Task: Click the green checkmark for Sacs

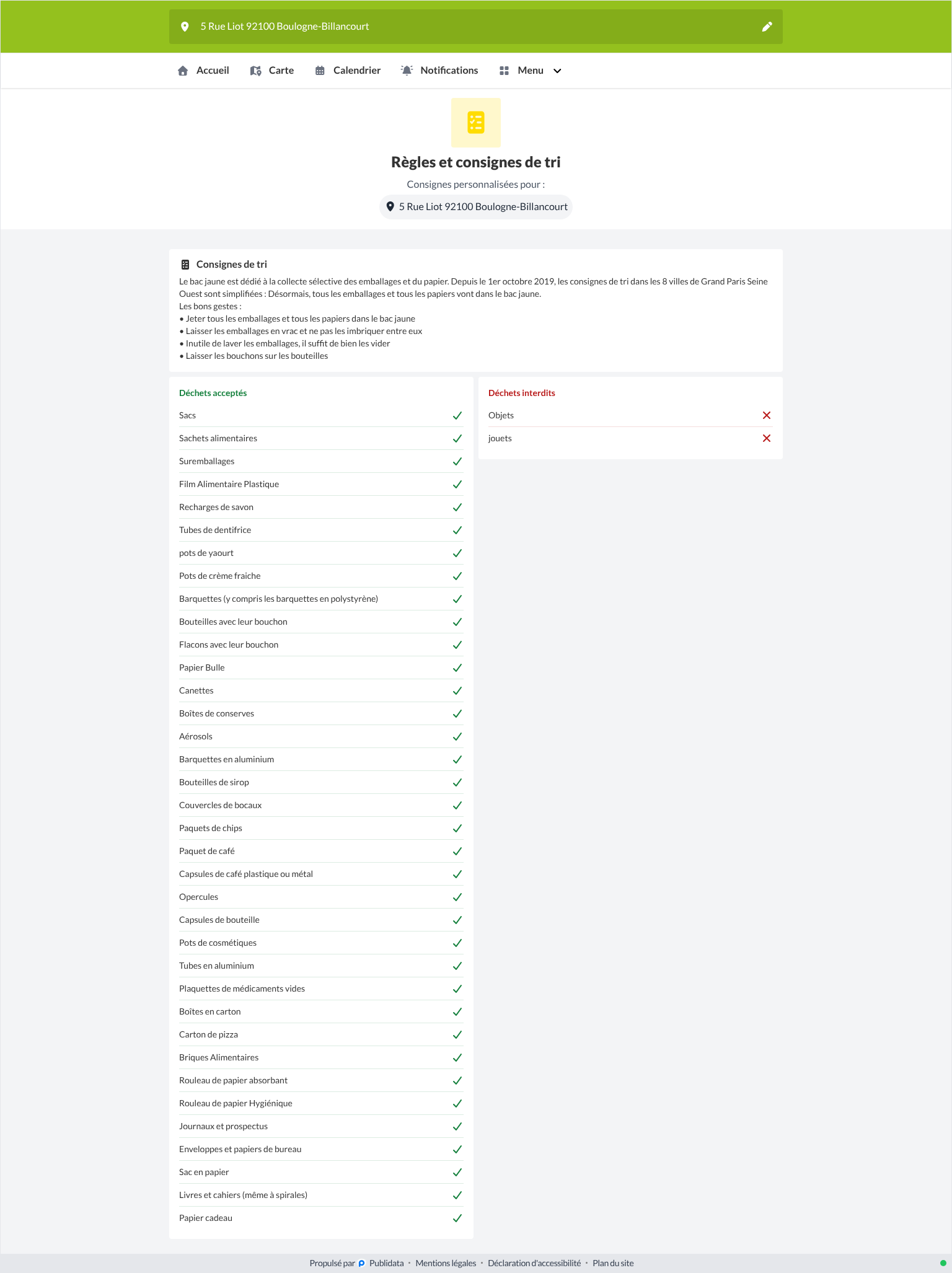Action: point(457,416)
